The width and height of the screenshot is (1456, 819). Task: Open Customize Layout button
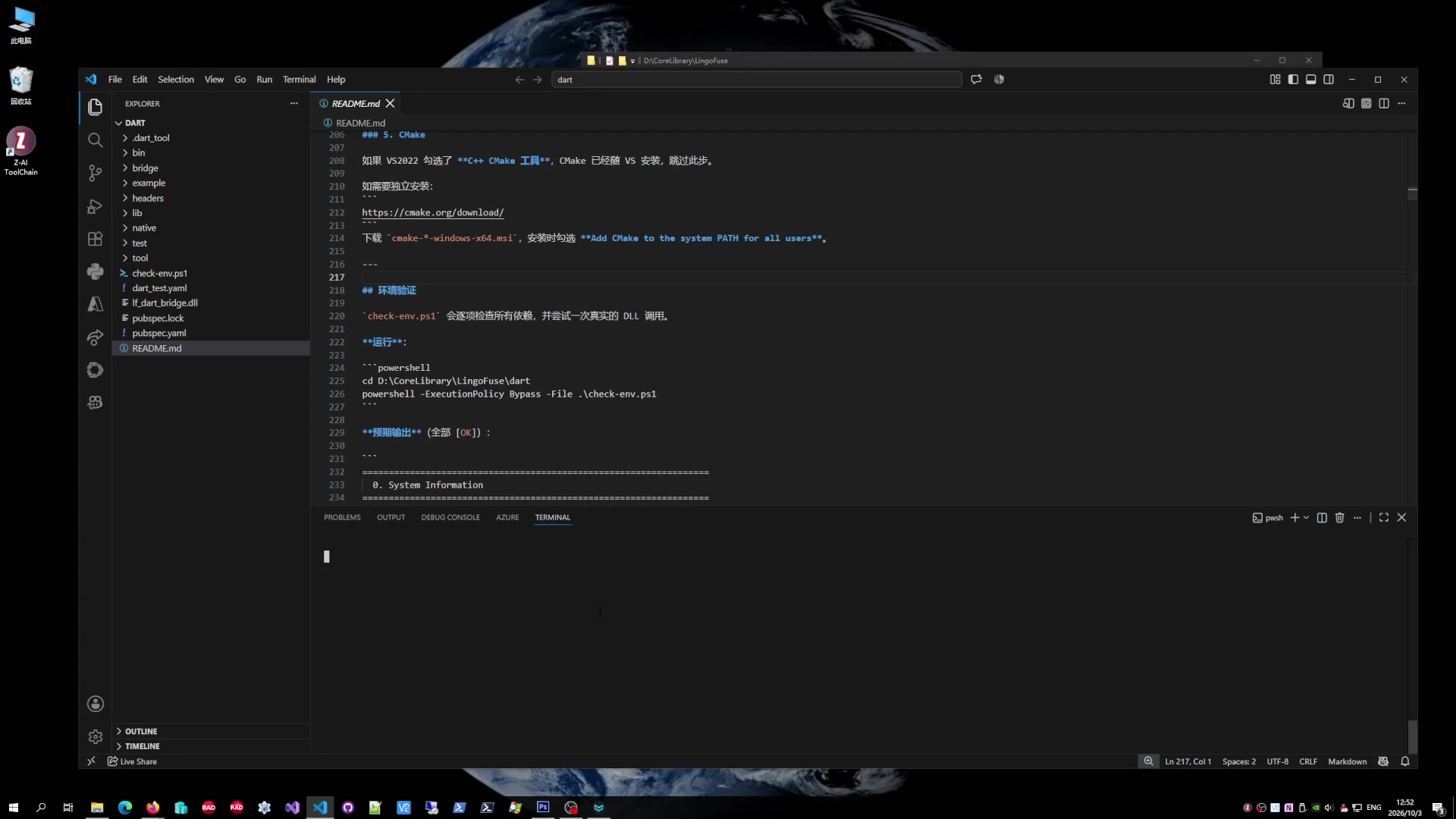(1276, 80)
